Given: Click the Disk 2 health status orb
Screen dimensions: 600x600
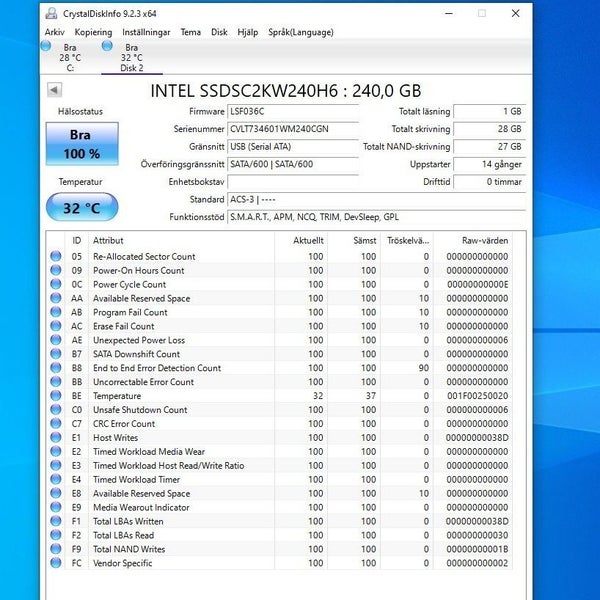Looking at the screenshot, I should tap(107, 46).
